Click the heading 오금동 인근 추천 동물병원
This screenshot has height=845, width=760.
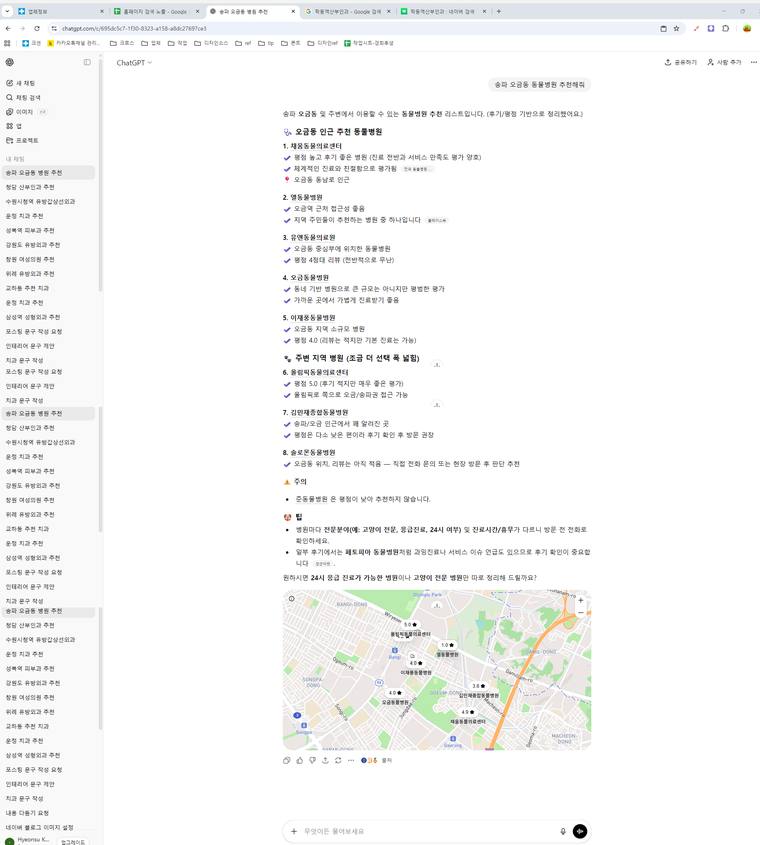(x=338, y=131)
